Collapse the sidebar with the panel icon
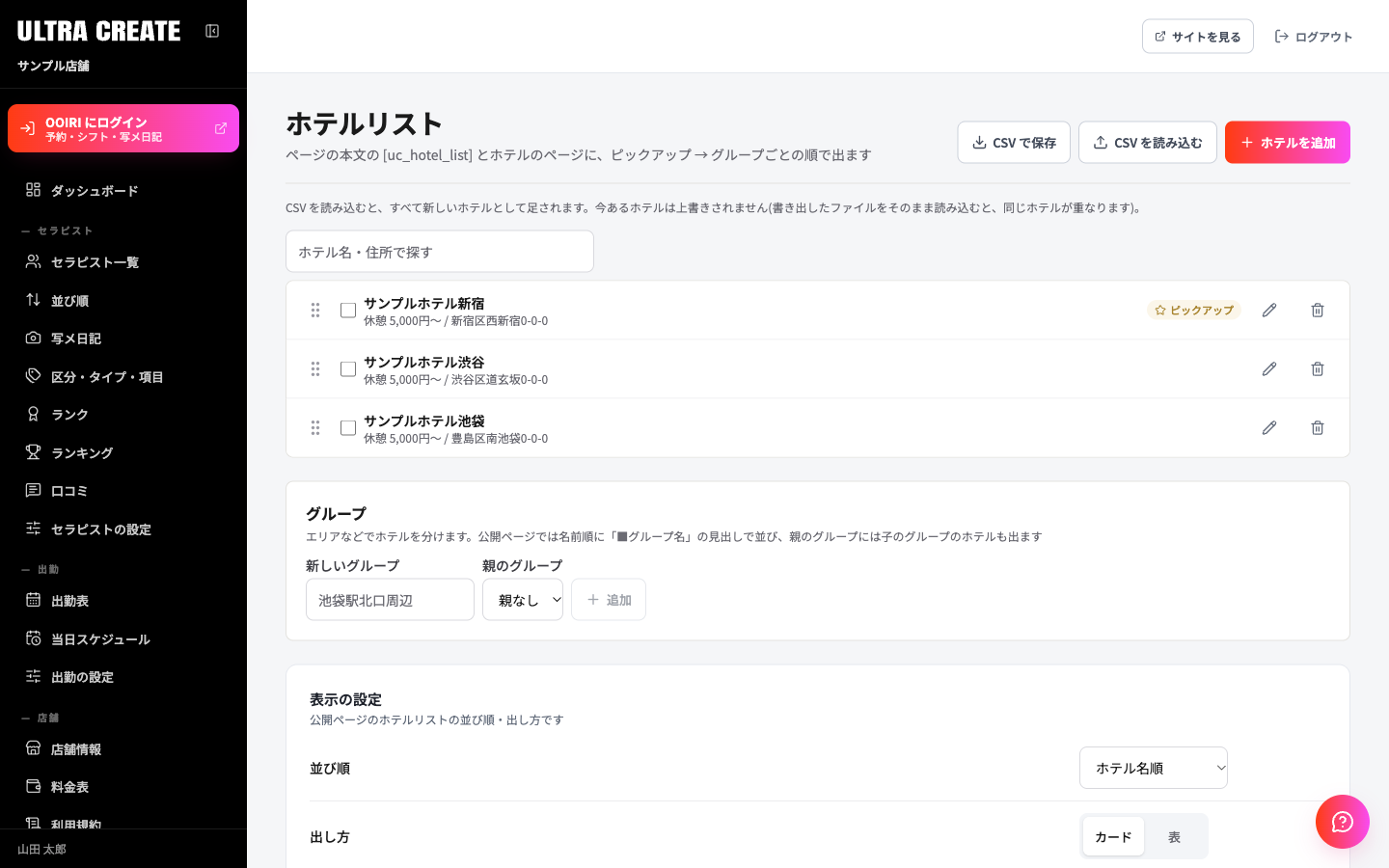 (x=212, y=31)
